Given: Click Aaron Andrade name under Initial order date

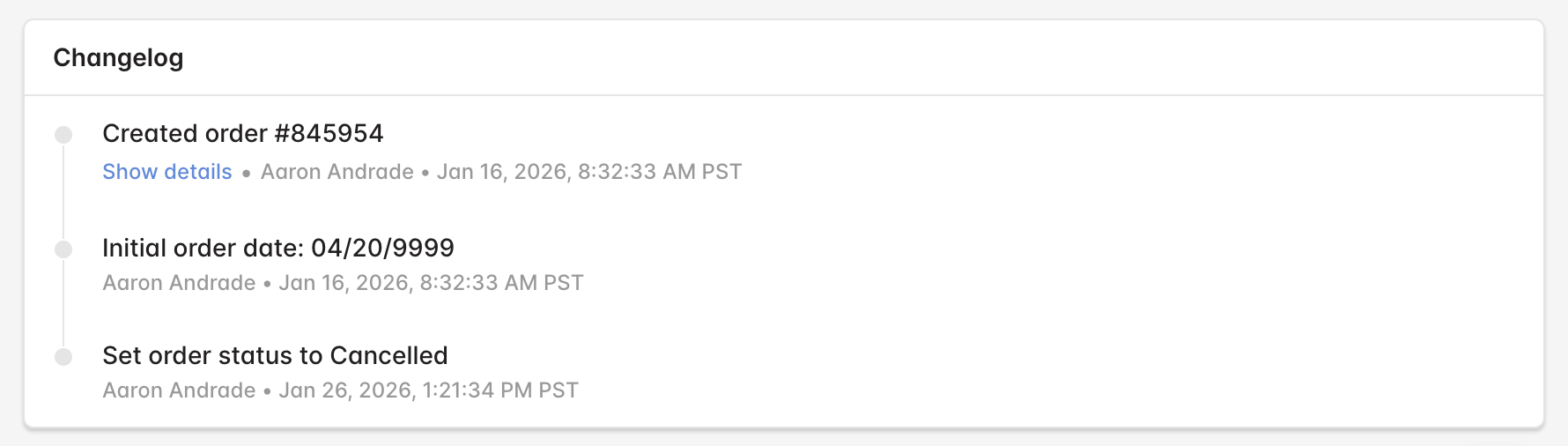Looking at the screenshot, I should [x=180, y=283].
